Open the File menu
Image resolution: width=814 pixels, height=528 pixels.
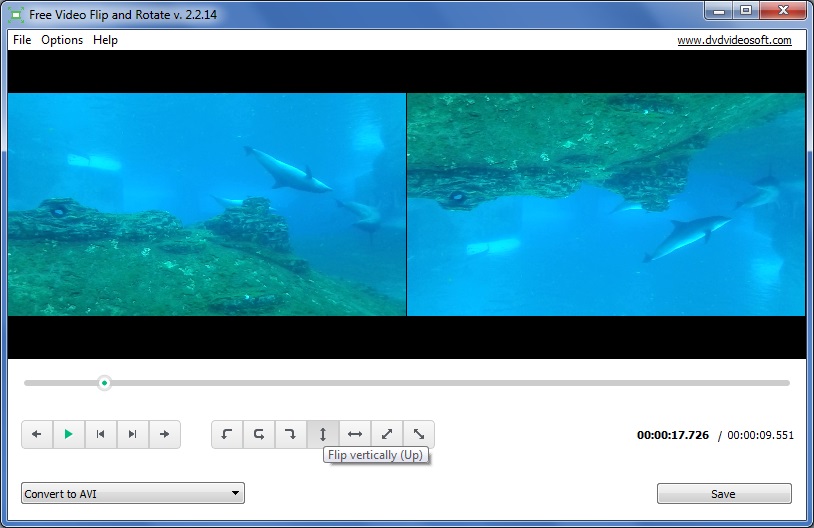click(22, 40)
